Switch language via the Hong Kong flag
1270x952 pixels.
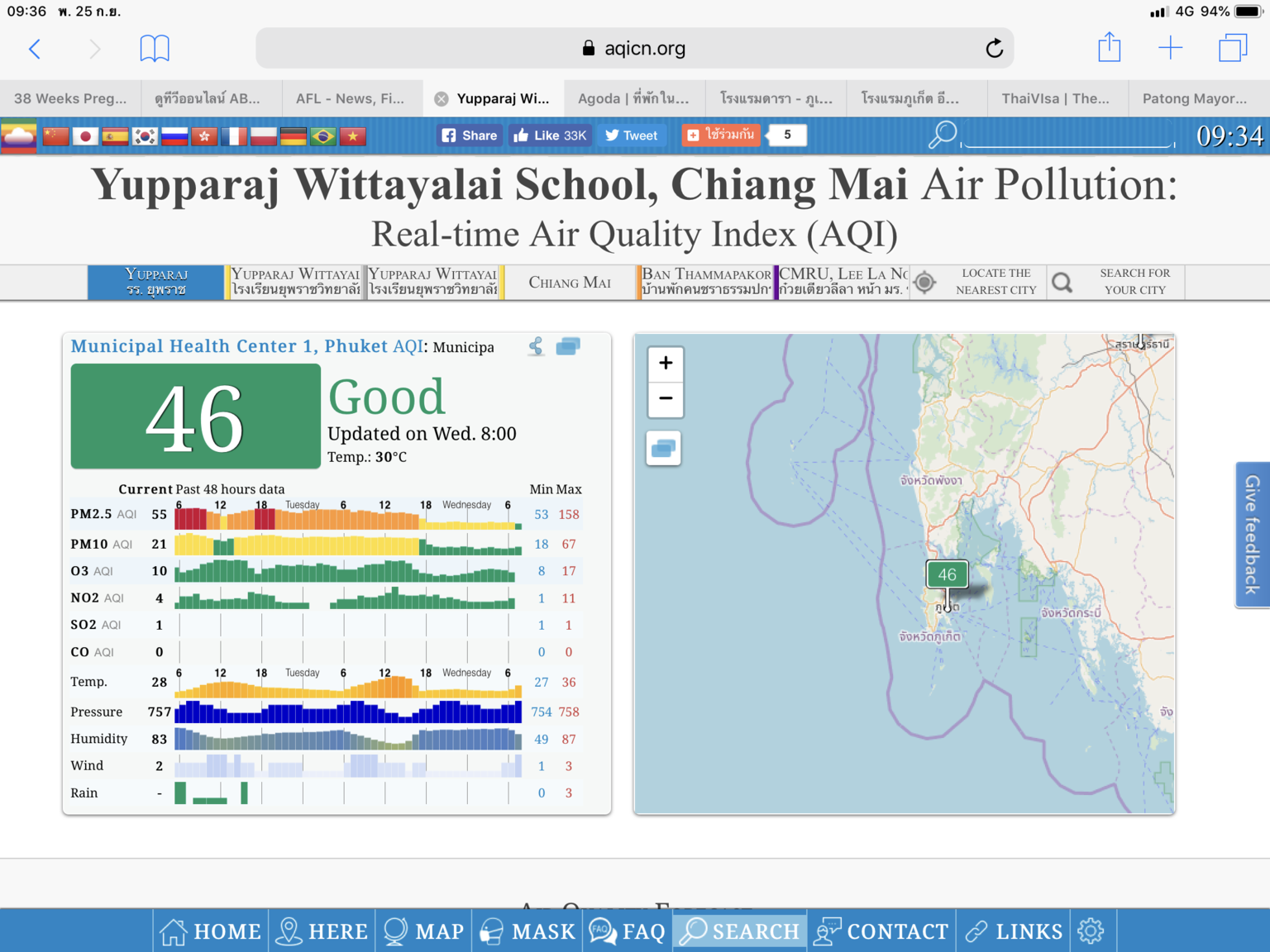[x=204, y=136]
